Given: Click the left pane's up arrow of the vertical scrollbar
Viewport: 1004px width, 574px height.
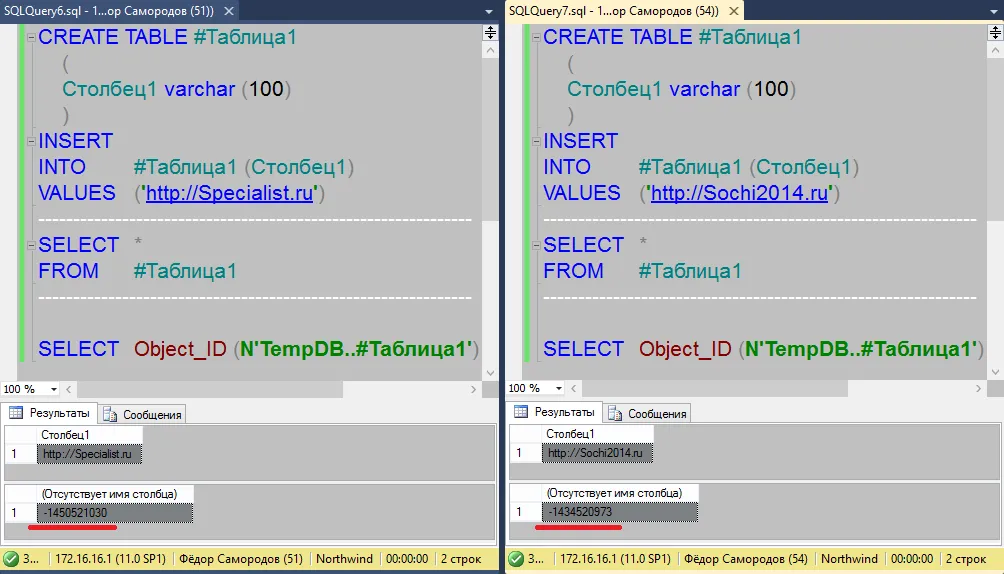Looking at the screenshot, I should click(490, 50).
